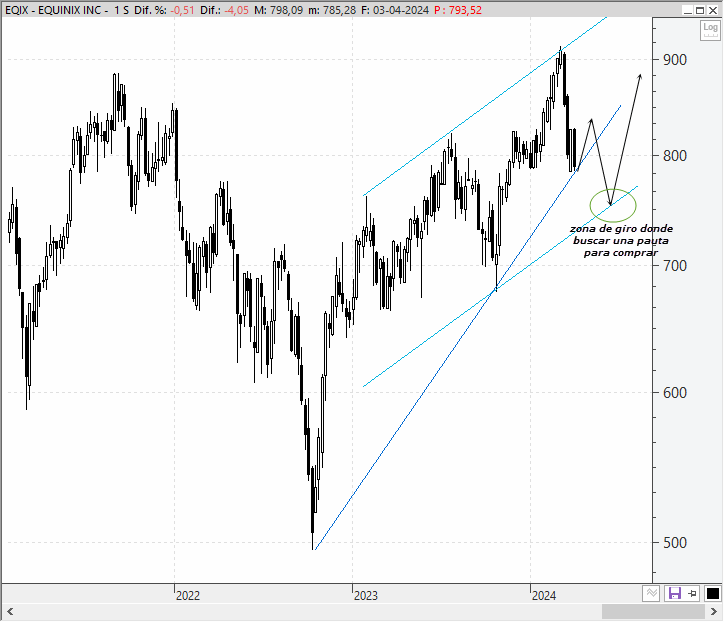Click the 500 price axis label
The image size is (724, 622).
click(675, 543)
